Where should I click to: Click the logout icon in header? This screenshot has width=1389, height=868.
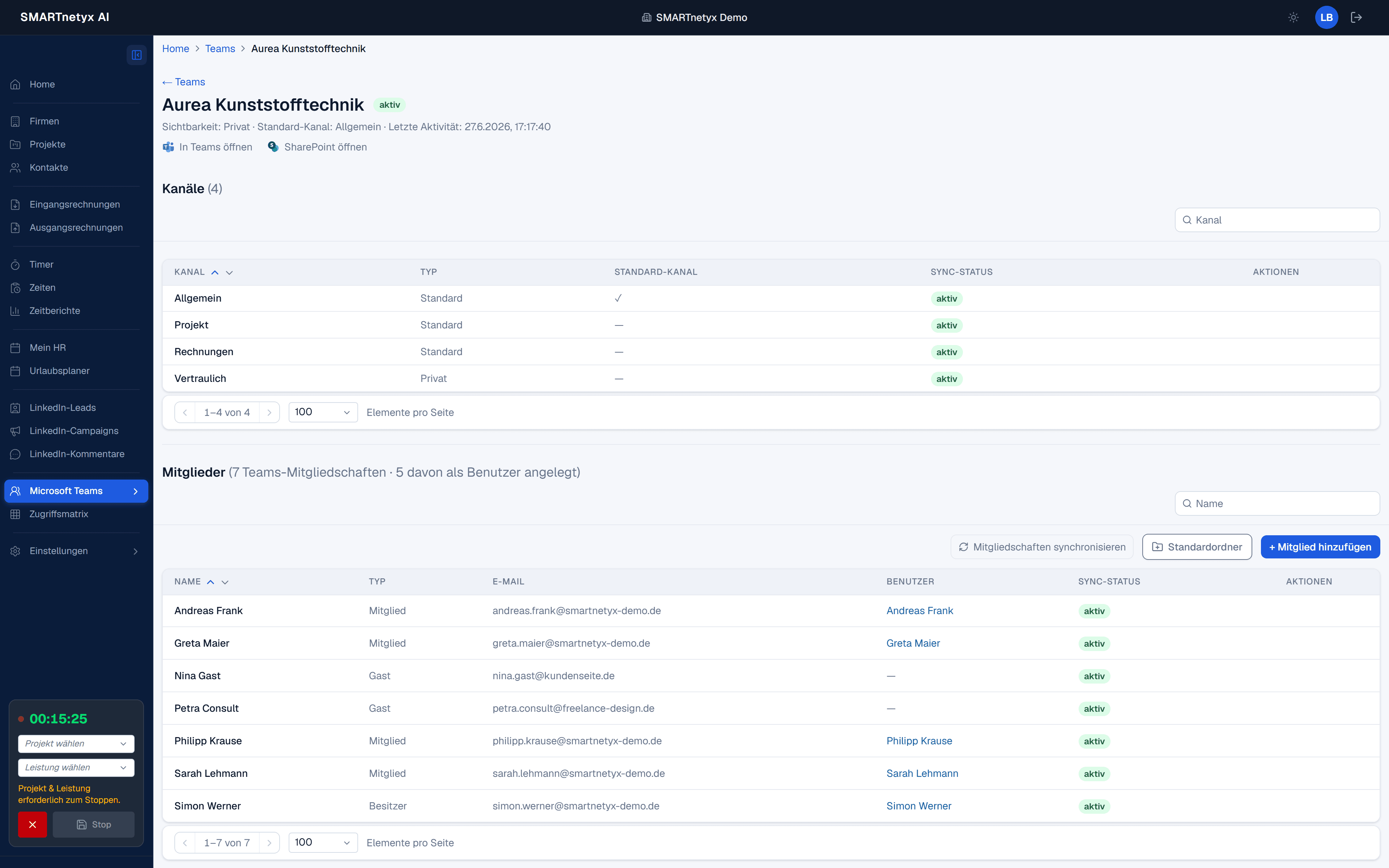tap(1356, 17)
